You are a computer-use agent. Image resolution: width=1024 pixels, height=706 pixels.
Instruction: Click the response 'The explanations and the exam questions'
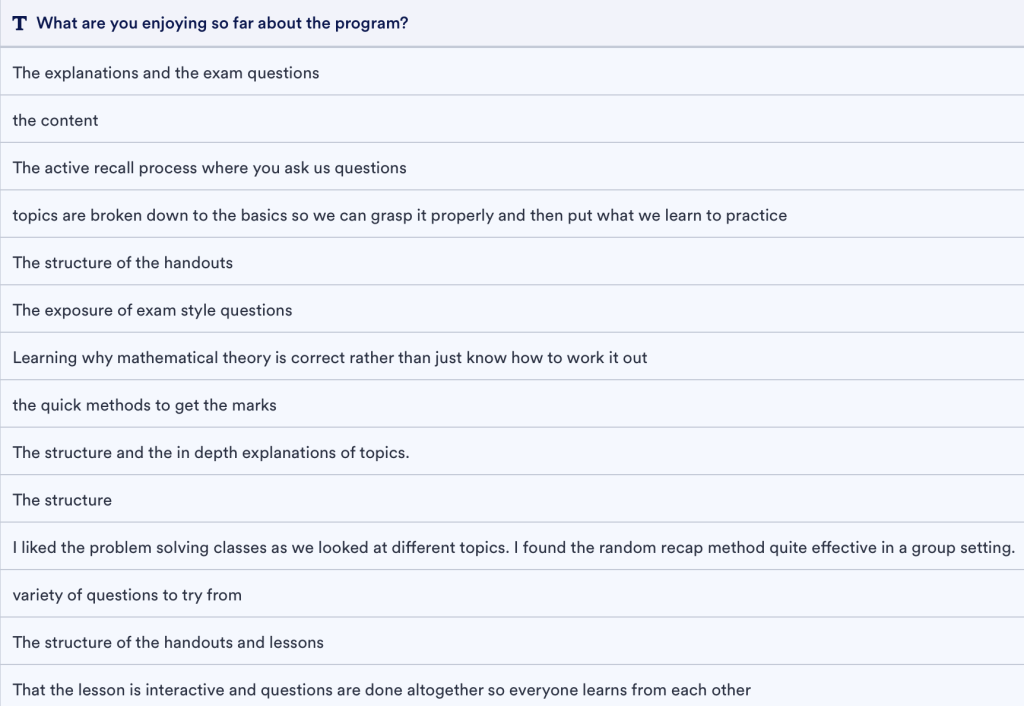(166, 72)
